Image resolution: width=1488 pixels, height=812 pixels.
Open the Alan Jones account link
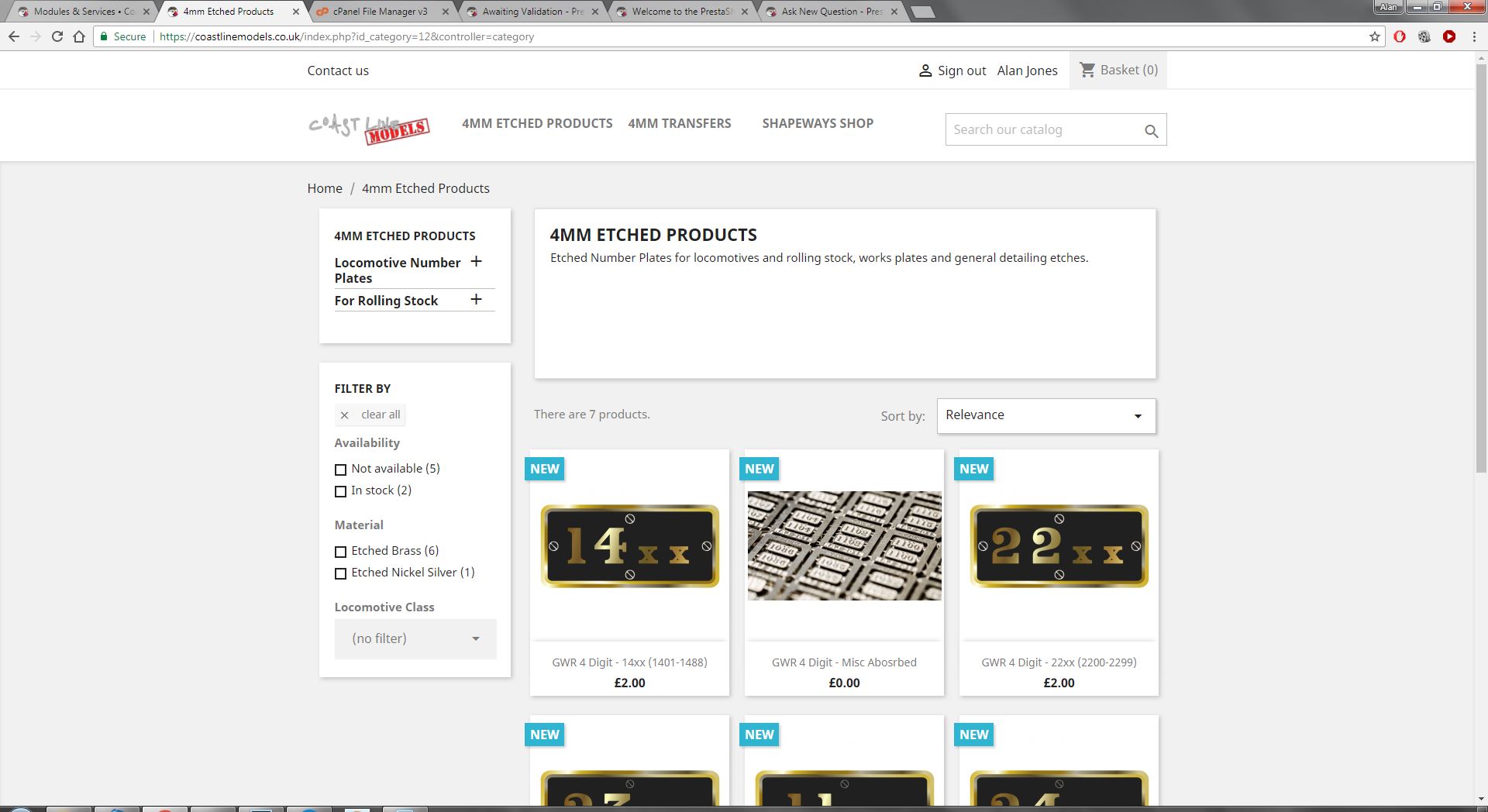[x=1027, y=71]
